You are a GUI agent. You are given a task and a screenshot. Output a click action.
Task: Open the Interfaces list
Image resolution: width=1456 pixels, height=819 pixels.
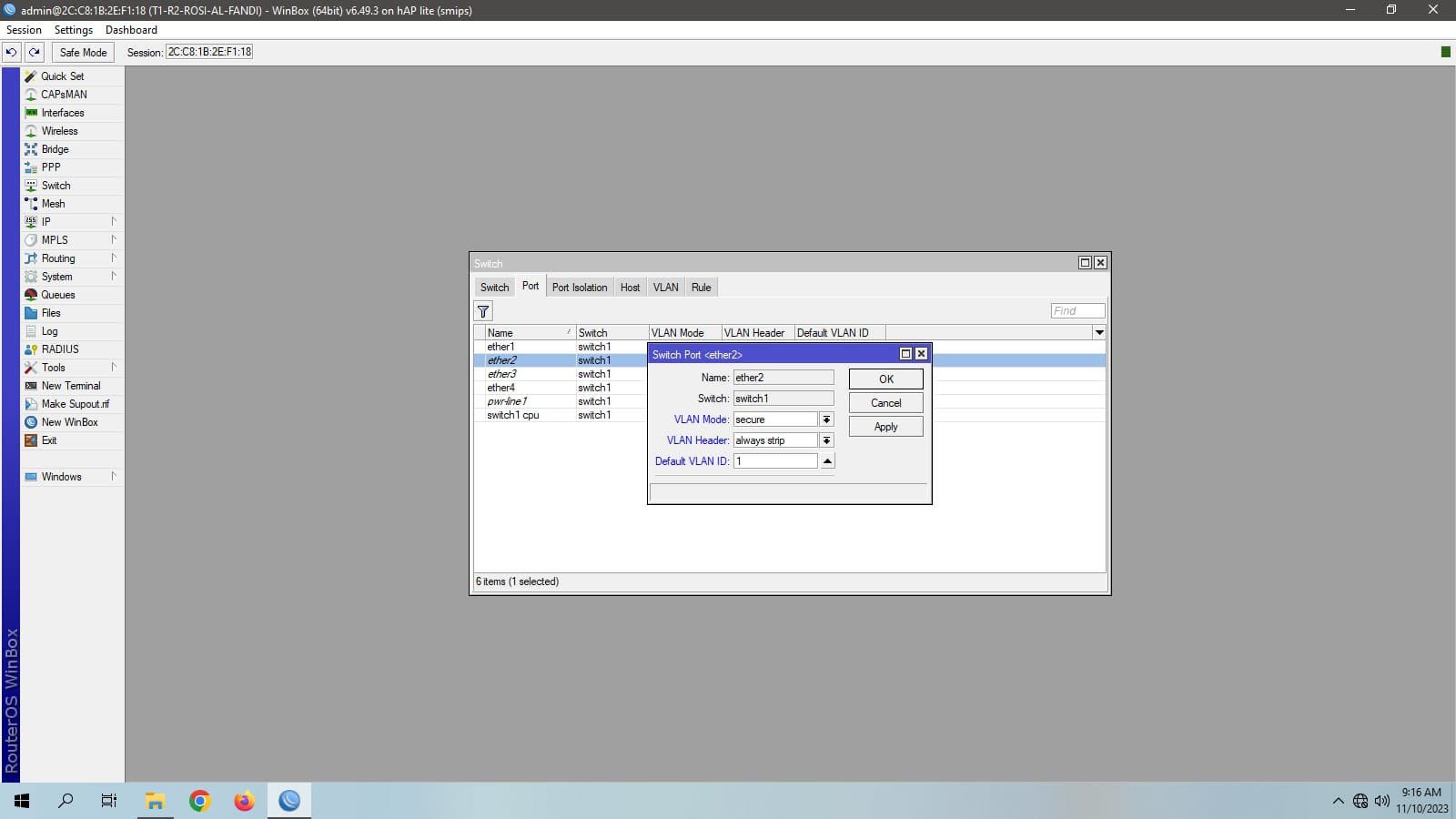click(72, 113)
